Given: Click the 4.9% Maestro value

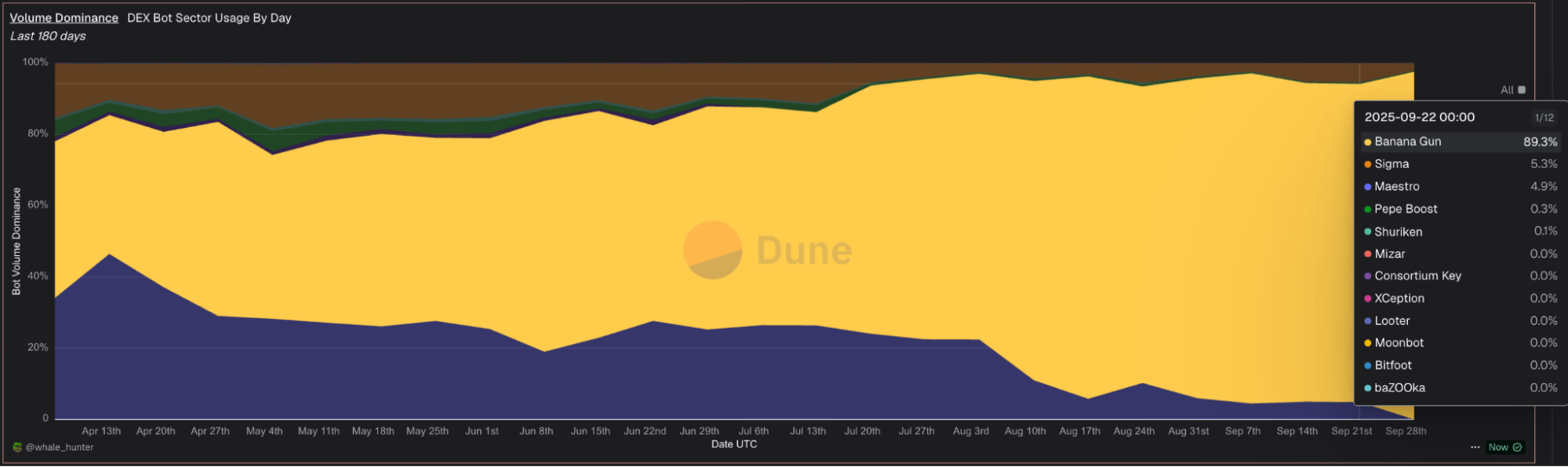Looking at the screenshot, I should (x=1544, y=187).
